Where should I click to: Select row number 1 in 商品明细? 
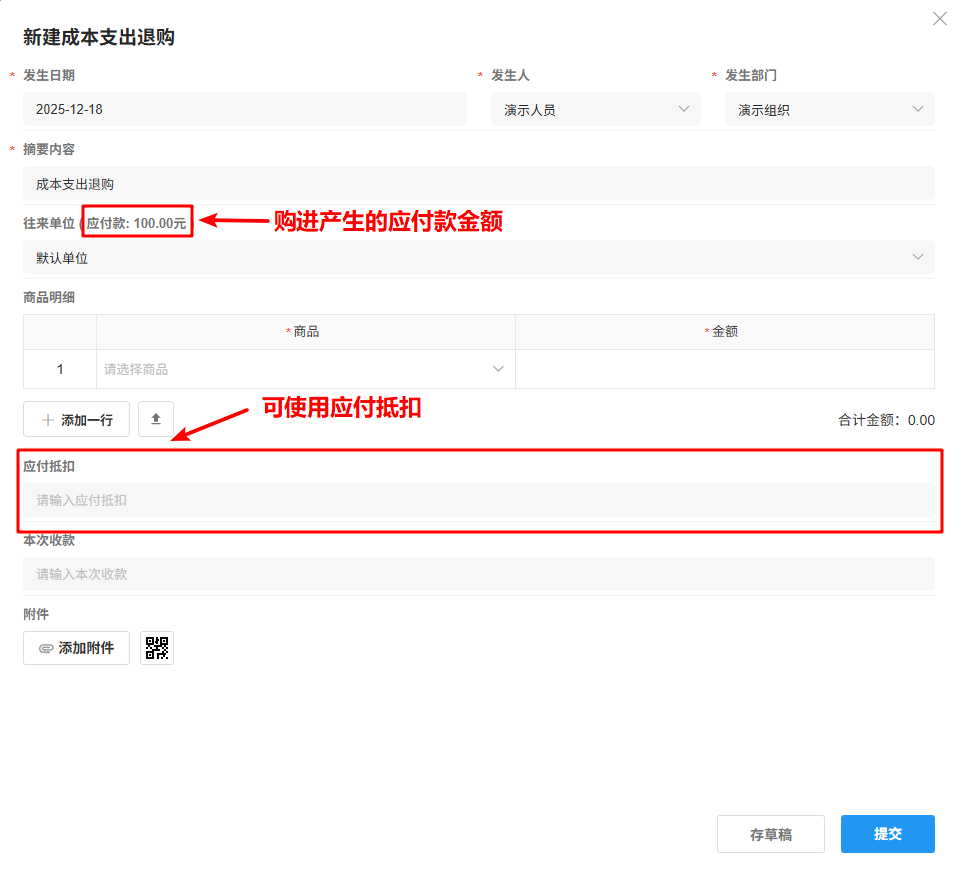coord(60,369)
